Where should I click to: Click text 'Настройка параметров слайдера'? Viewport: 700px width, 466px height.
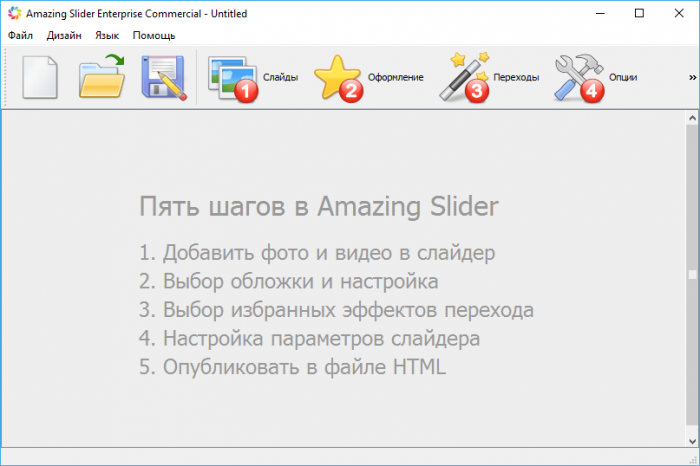tap(321, 338)
